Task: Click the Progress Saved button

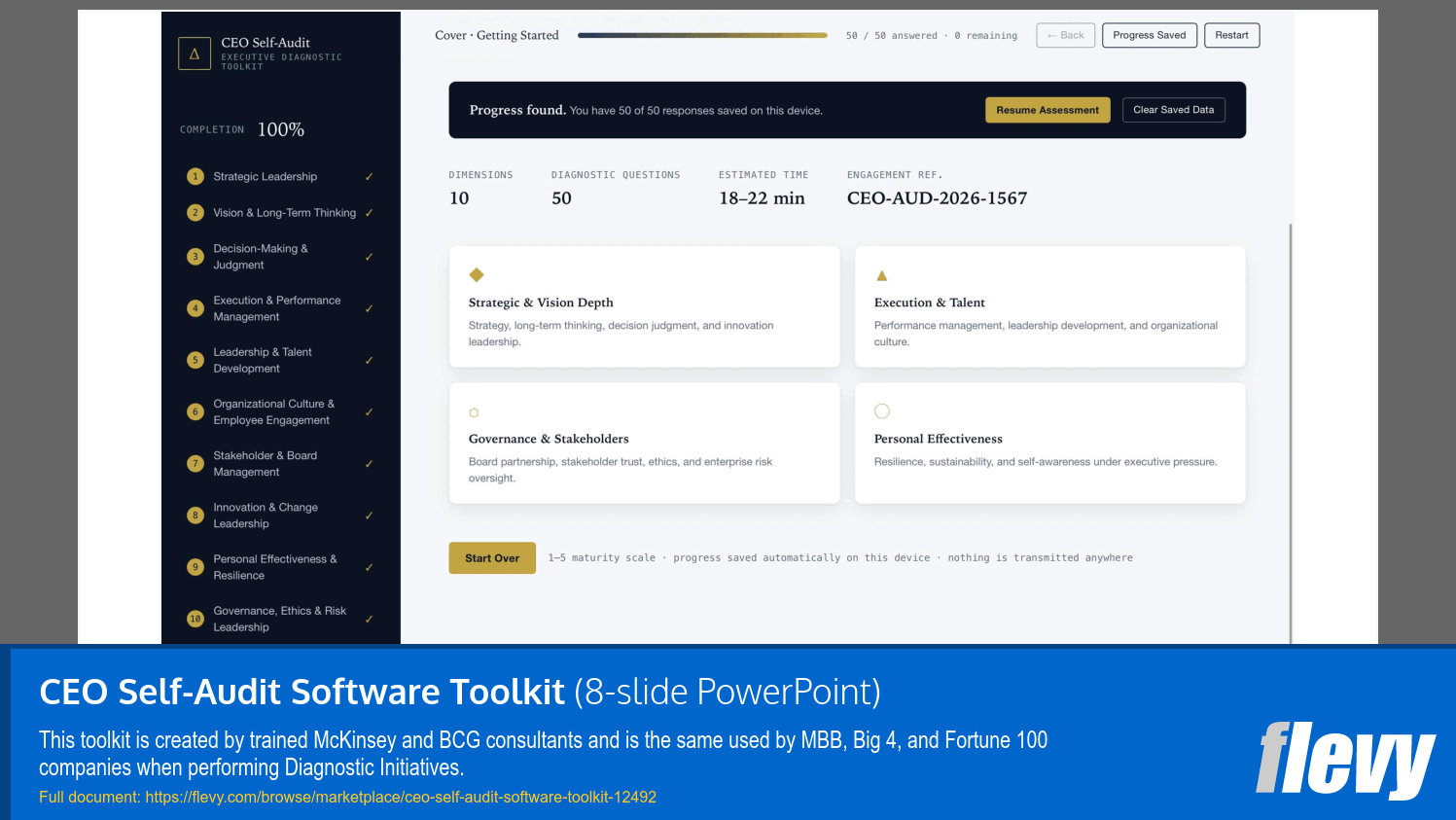Action: coord(1150,35)
